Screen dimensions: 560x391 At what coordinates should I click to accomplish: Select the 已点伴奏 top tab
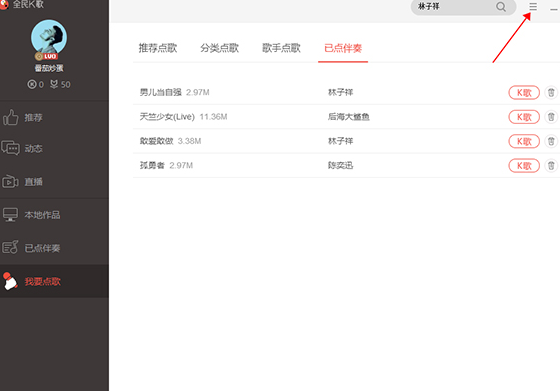tap(343, 48)
